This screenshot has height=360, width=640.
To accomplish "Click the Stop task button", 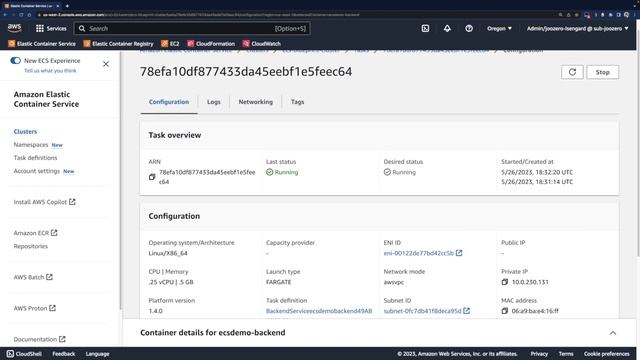I will tap(602, 72).
